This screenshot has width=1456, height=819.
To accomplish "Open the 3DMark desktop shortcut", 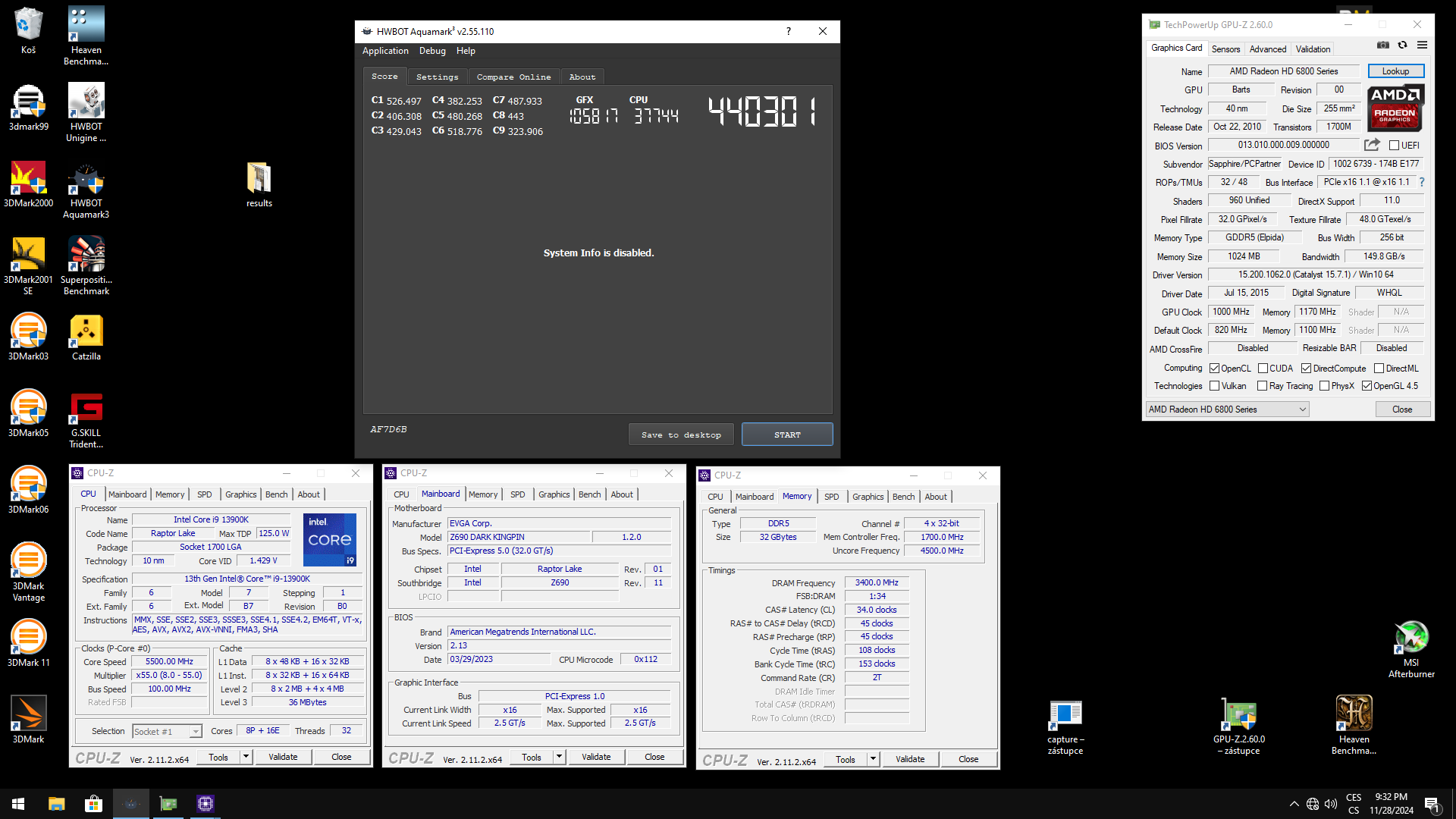I will coord(28,720).
